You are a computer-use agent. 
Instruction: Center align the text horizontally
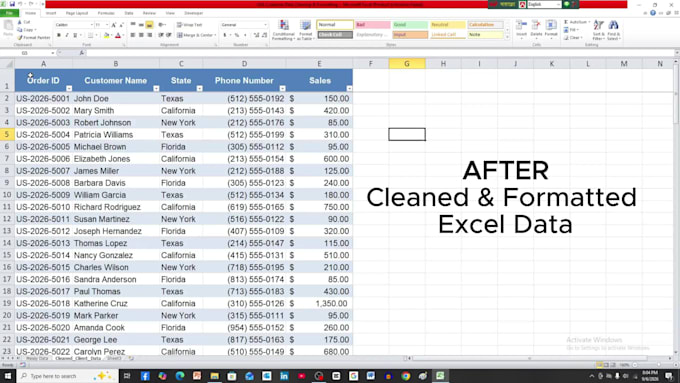click(x=141, y=35)
